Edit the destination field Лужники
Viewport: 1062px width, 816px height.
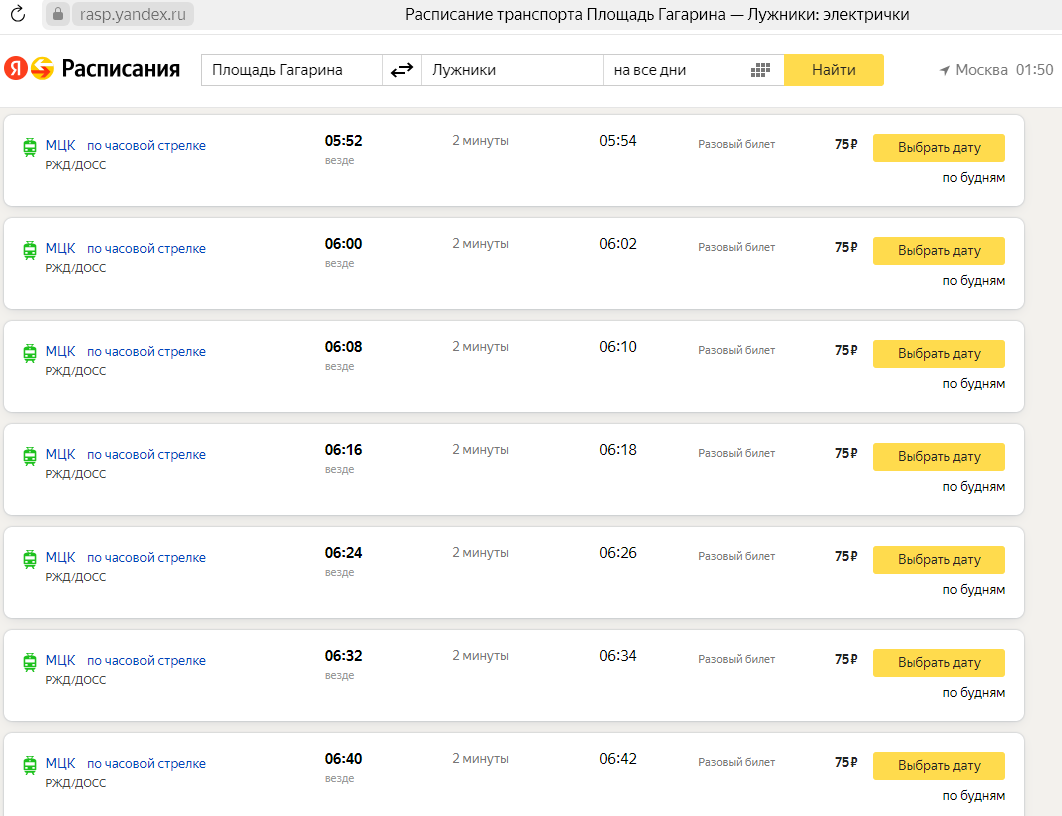tap(511, 70)
